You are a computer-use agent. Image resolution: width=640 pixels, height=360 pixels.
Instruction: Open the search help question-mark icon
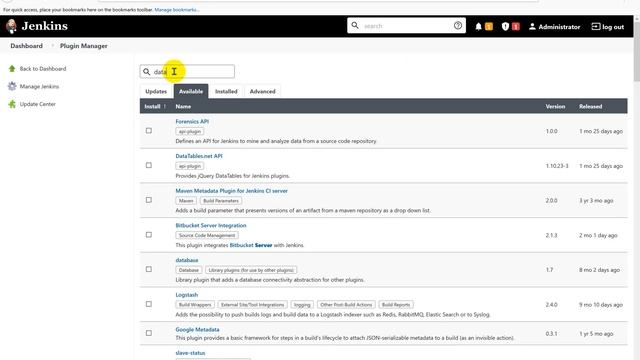pyautogui.click(x=458, y=25)
